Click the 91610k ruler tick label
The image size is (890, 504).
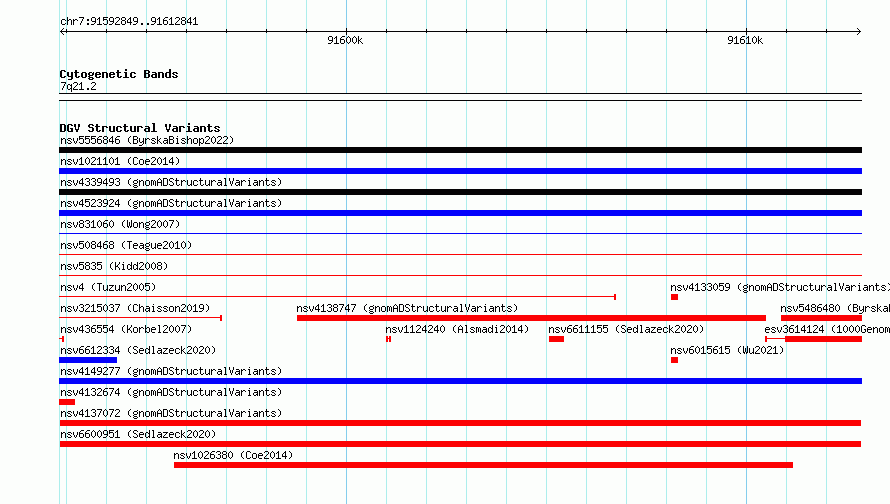tap(745, 40)
